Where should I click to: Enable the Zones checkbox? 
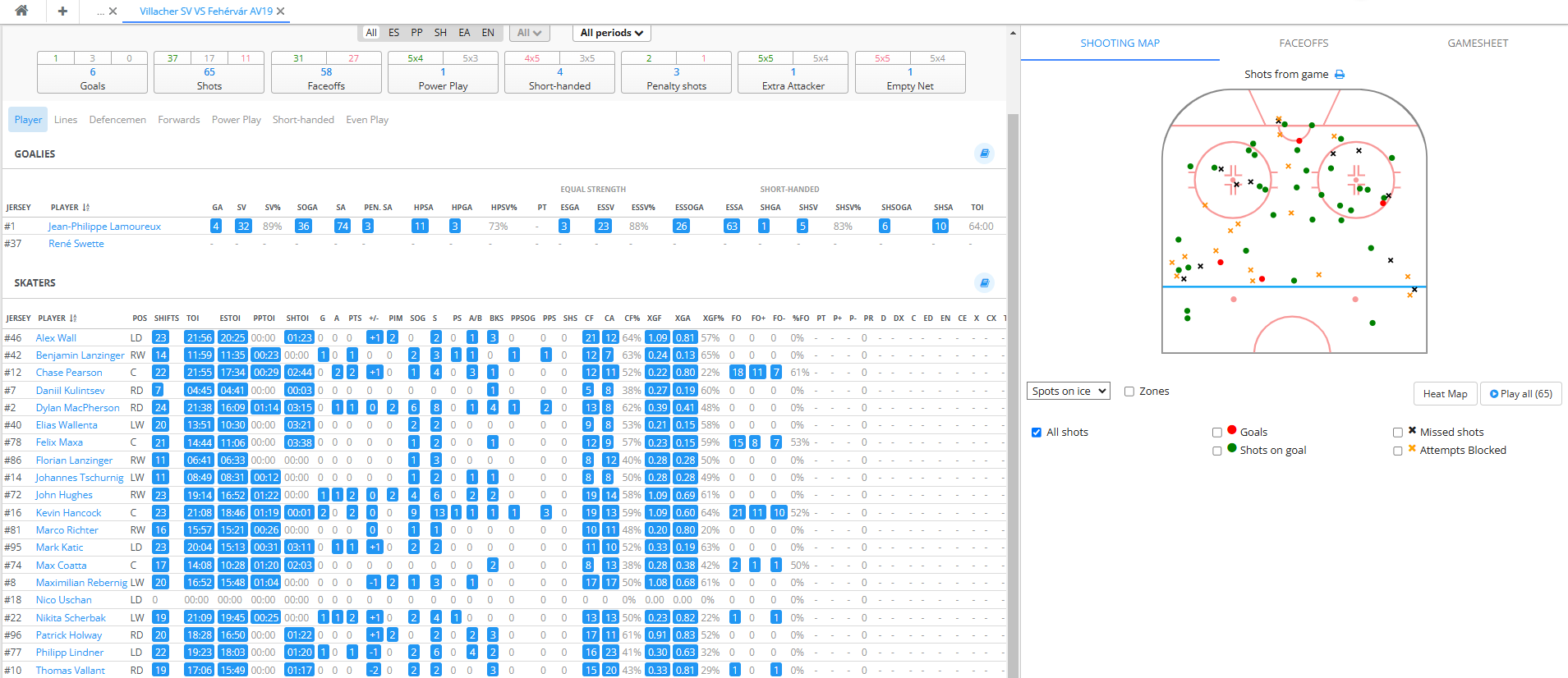click(x=1129, y=392)
